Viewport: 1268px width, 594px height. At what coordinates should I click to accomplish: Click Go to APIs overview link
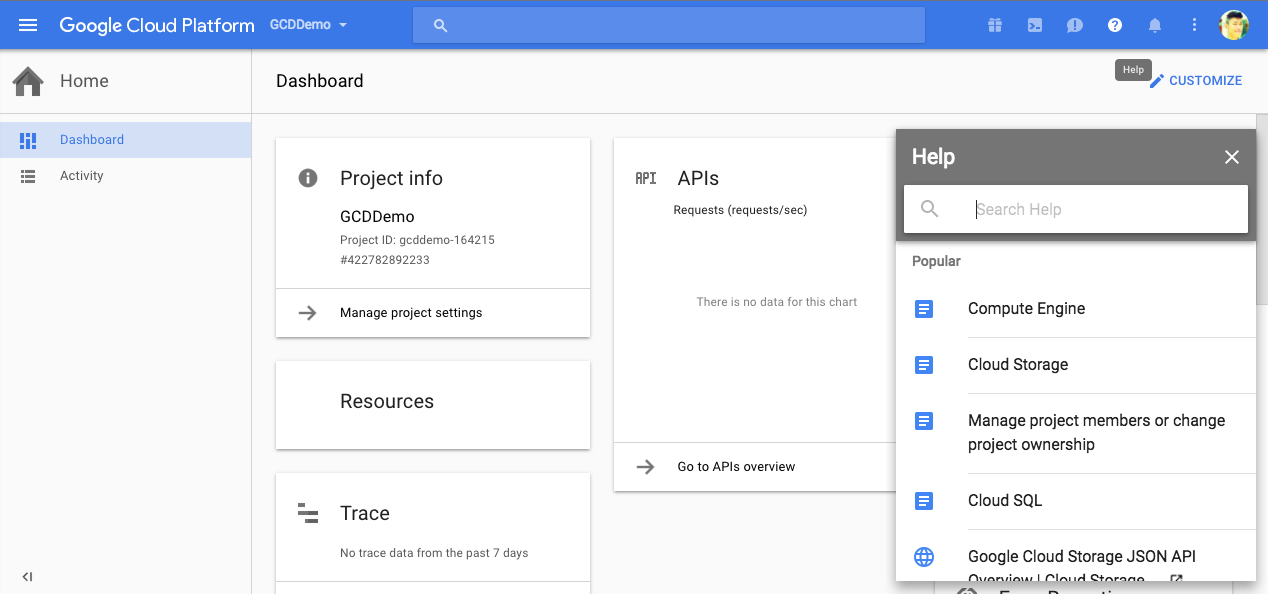(x=736, y=467)
